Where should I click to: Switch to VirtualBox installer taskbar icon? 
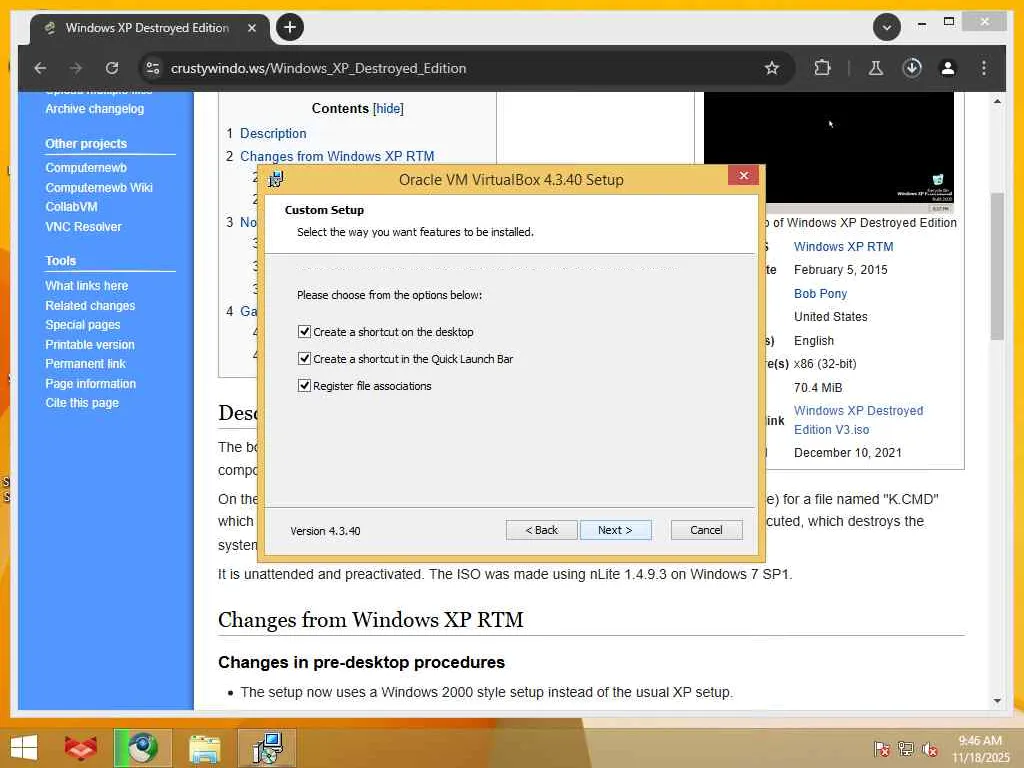tap(266, 748)
